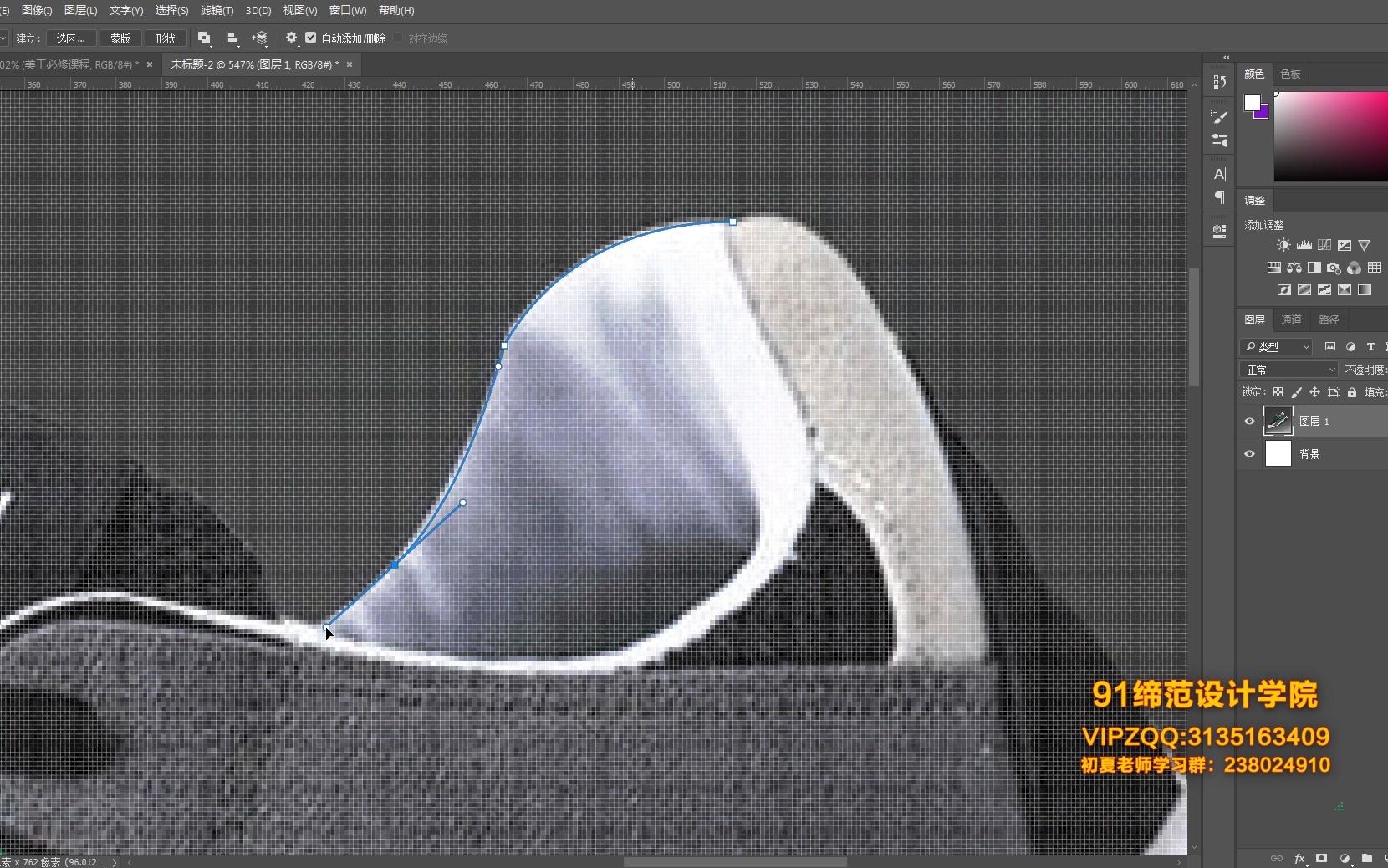The image size is (1388, 868).
Task: Click 选区... make selection button
Action: click(x=70, y=38)
